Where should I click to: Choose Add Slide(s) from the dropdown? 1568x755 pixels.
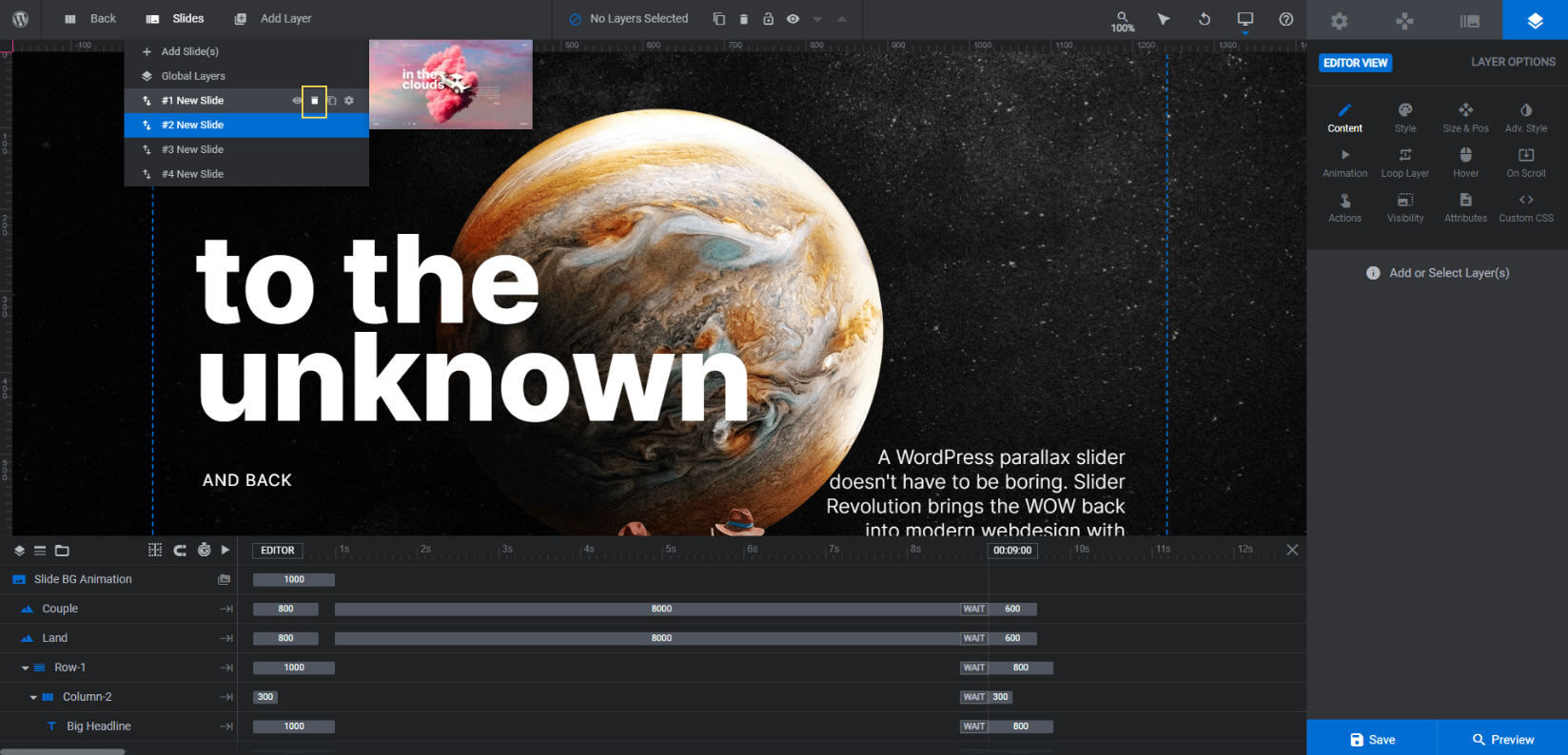(246, 51)
